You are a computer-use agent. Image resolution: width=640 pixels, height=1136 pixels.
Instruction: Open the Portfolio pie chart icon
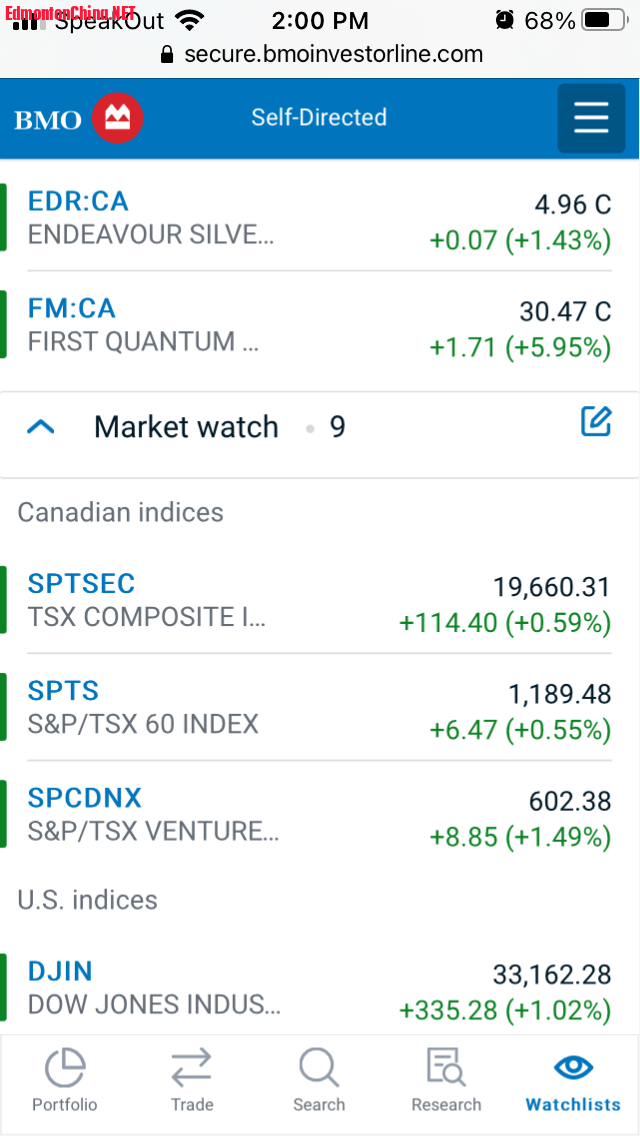click(x=65, y=1067)
